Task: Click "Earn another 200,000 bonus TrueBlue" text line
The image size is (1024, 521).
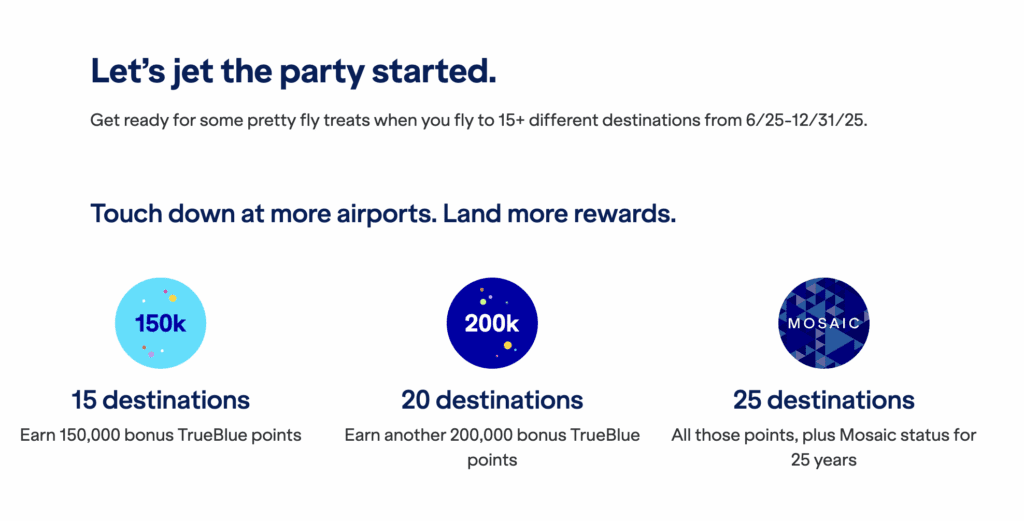Action: 491,435
